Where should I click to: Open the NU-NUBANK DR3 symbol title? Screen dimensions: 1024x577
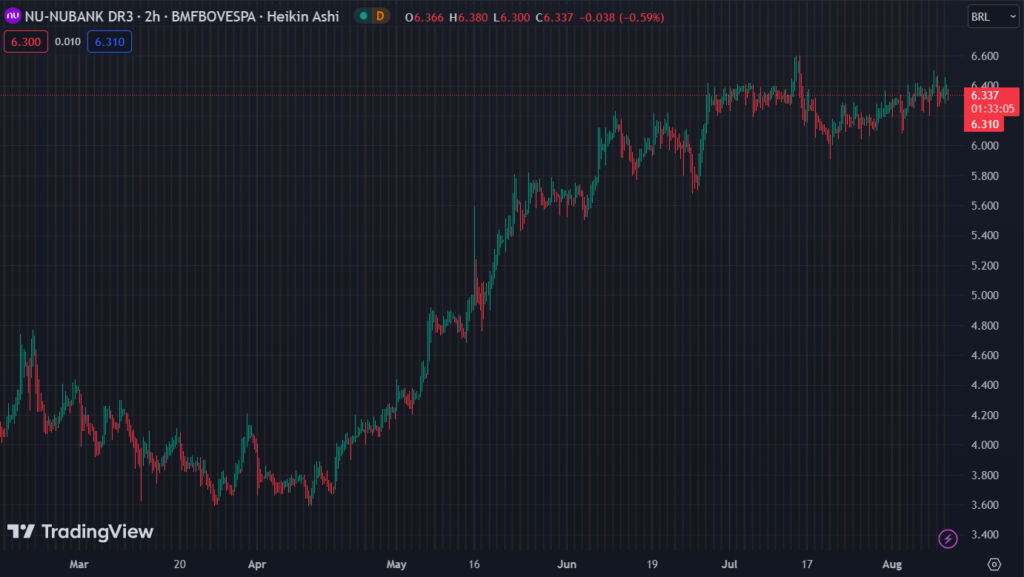pos(182,16)
